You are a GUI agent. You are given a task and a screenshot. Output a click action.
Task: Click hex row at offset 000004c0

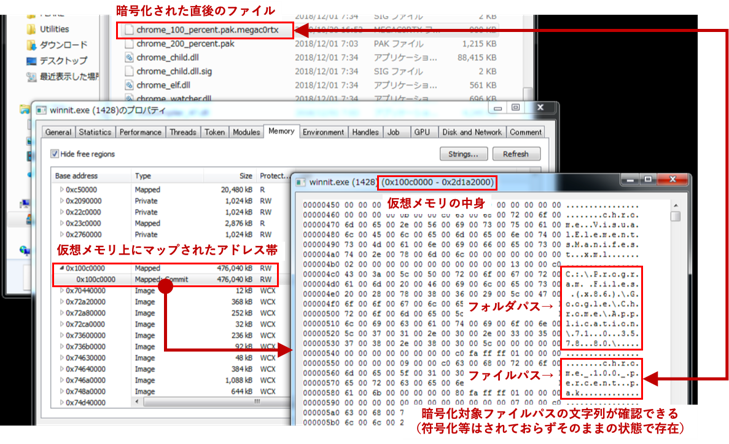coord(471,274)
